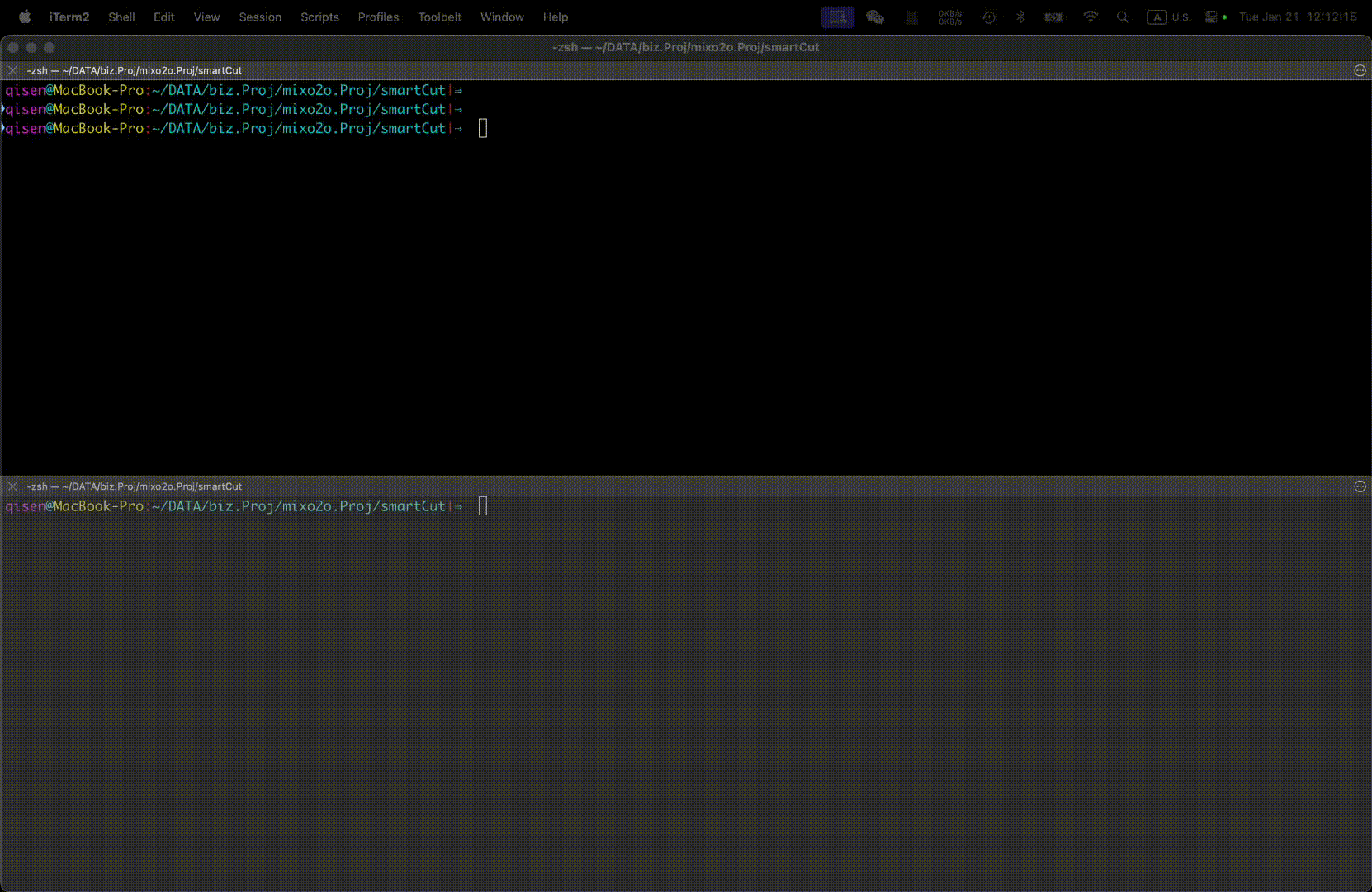Open the Session menu
Screen dimensions: 1372x892
point(260,17)
